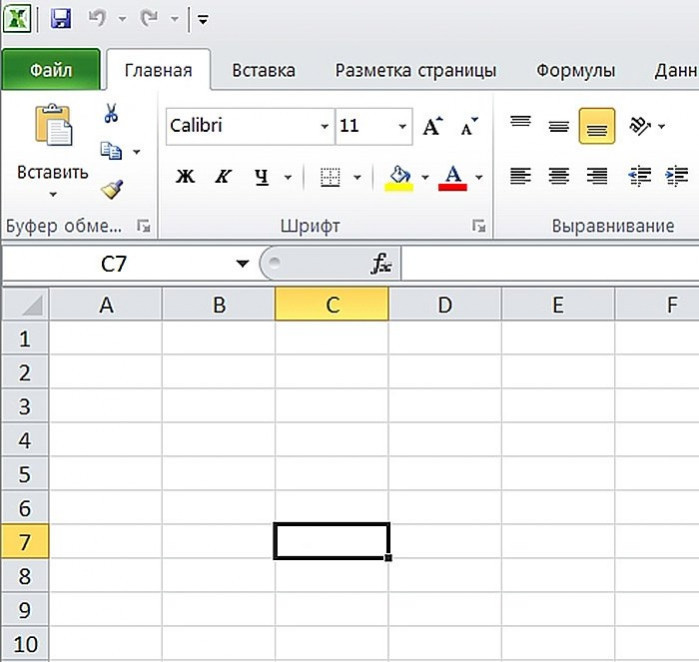The height and width of the screenshot is (662, 699).
Task: Click the Select All corner triangle
Action: (26, 304)
